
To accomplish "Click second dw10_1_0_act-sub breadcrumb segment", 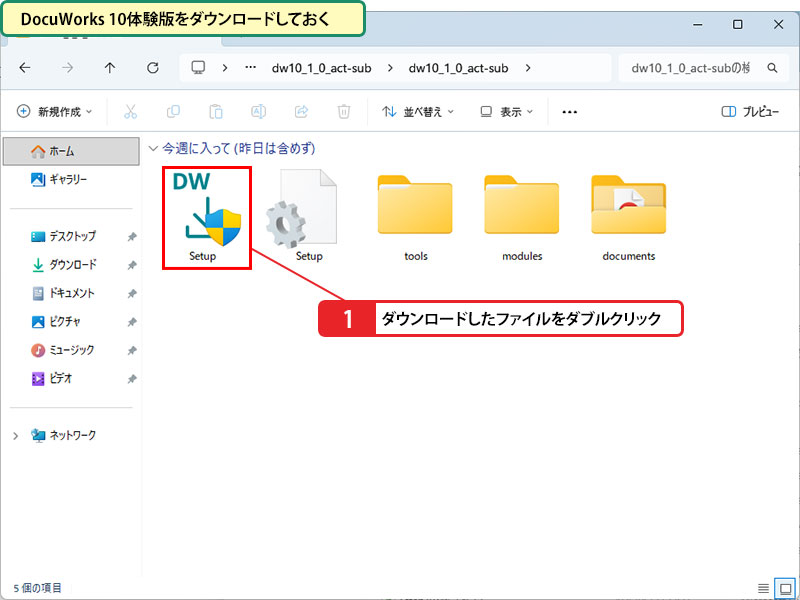I will 458,68.
